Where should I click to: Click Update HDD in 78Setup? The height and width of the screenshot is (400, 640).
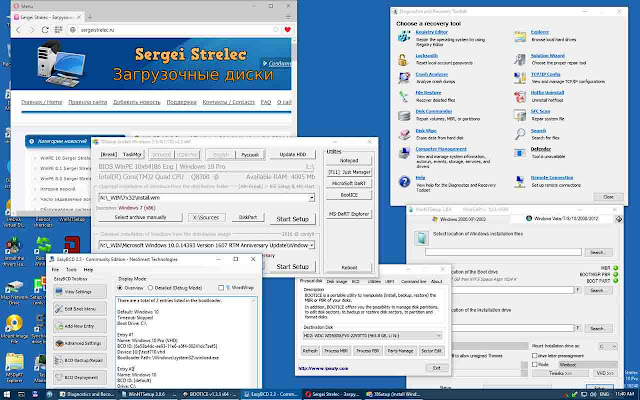click(x=293, y=155)
